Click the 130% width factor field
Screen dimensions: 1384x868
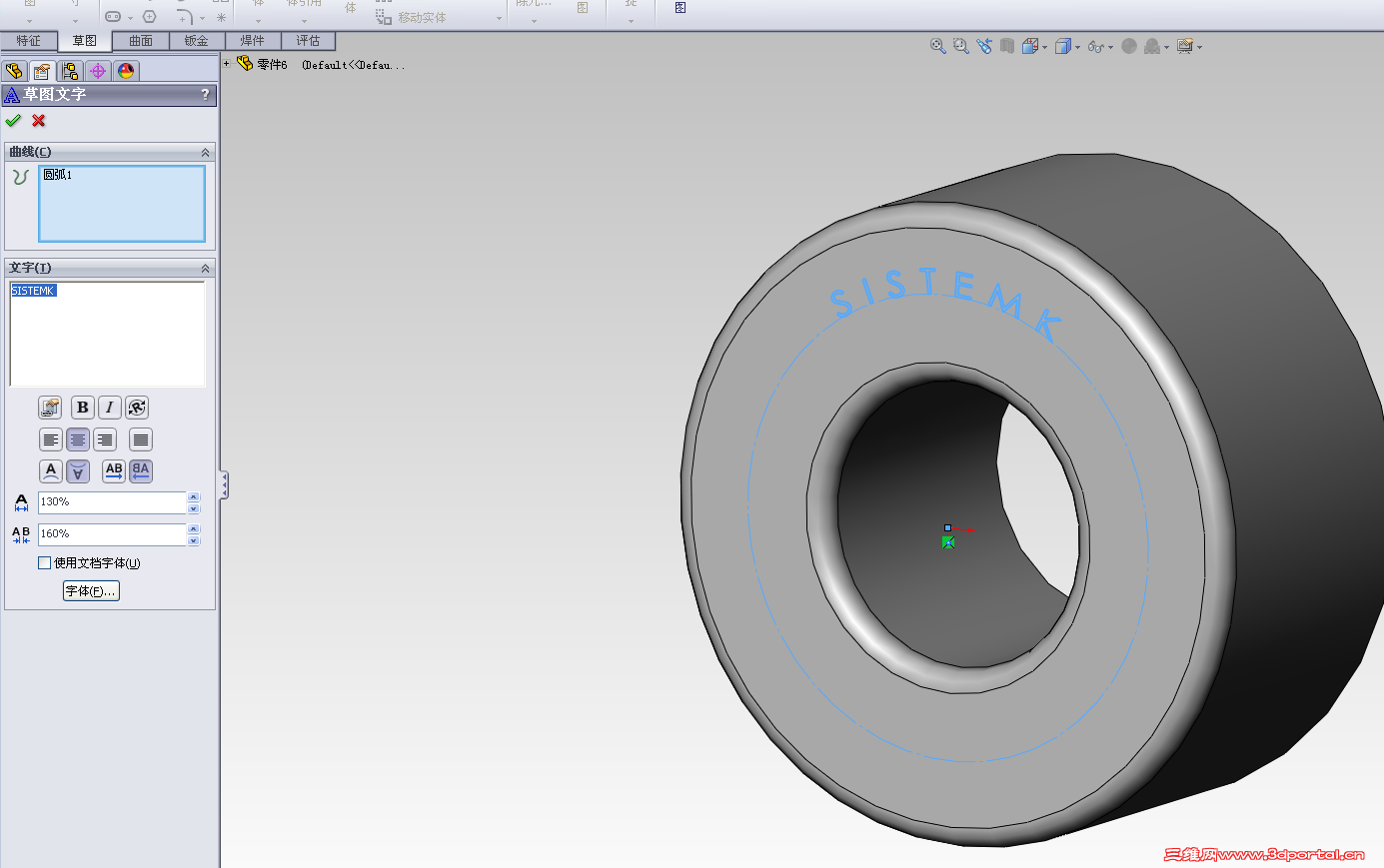(113, 502)
